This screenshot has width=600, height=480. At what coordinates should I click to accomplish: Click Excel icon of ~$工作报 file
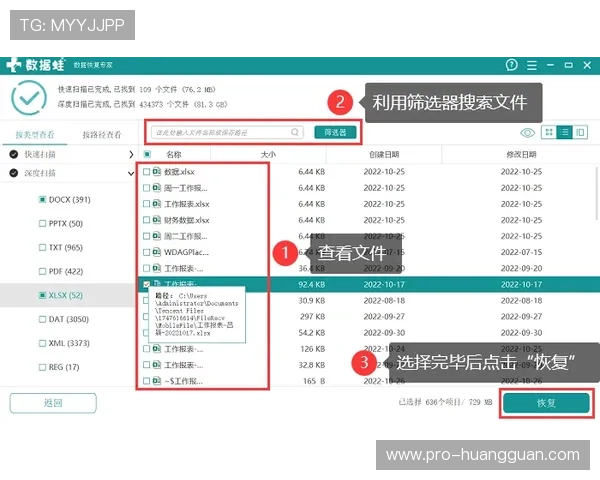[157, 381]
